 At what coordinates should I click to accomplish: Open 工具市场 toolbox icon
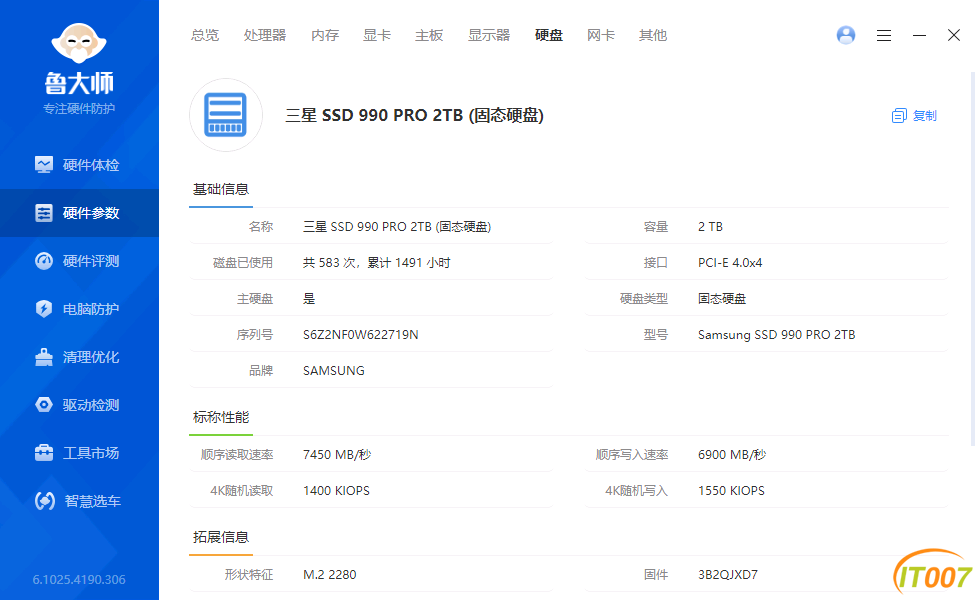tap(44, 453)
